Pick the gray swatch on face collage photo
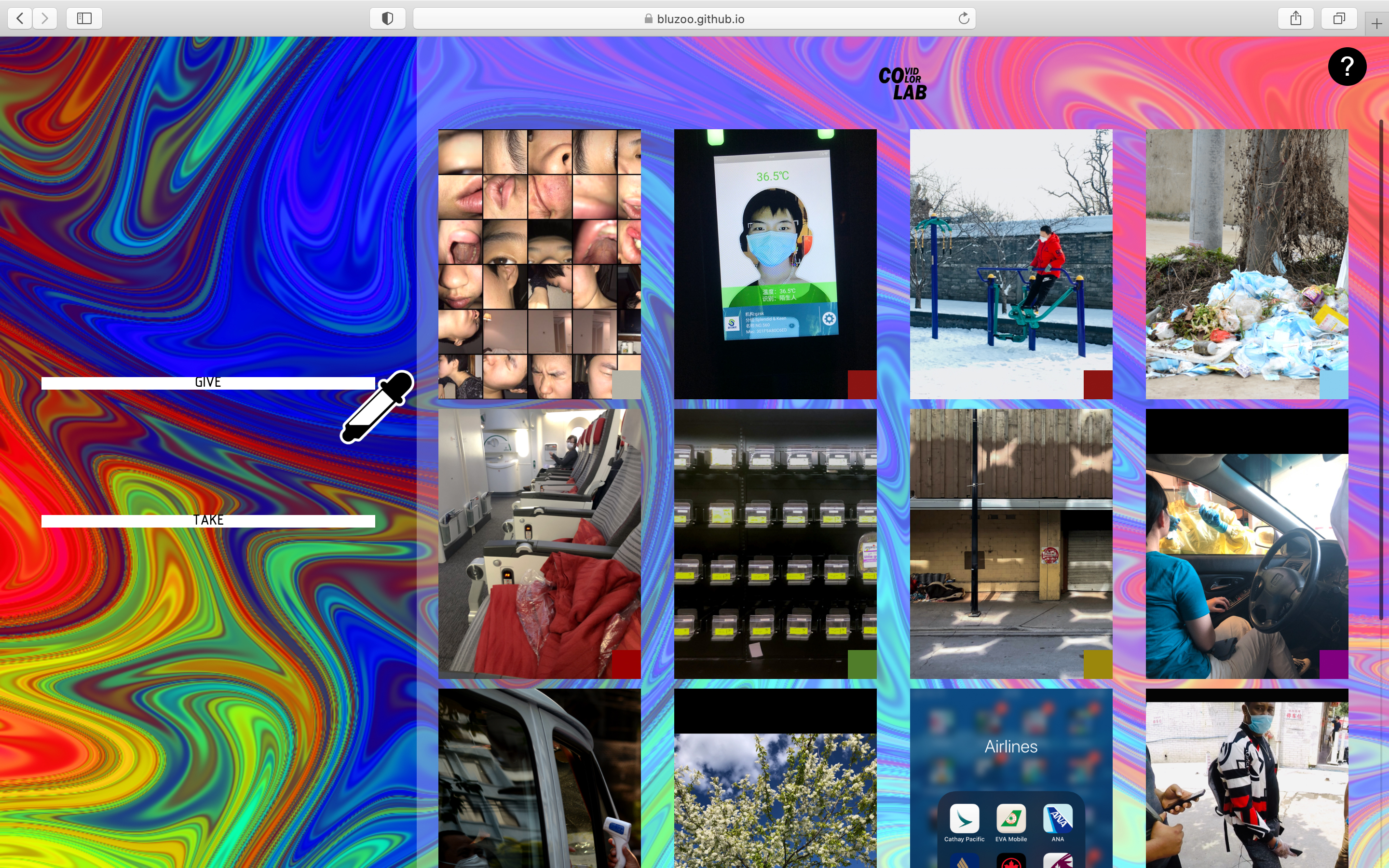Viewport: 1389px width, 868px height. [x=626, y=385]
